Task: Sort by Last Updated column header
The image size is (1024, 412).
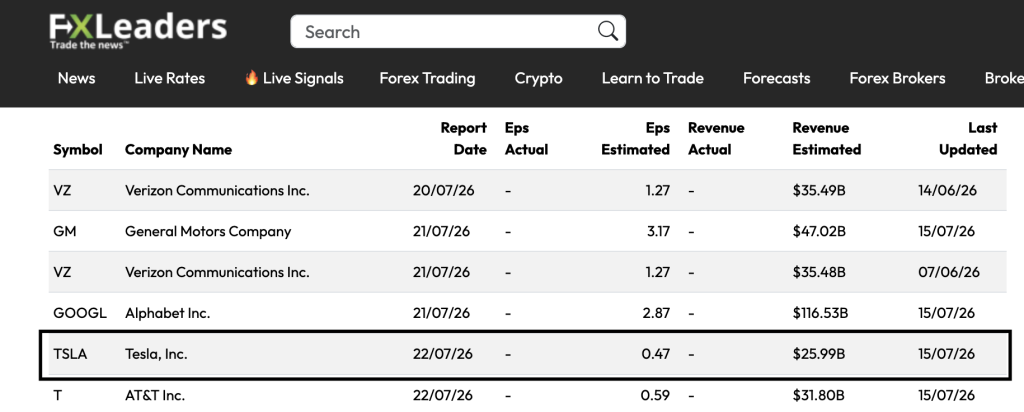Action: pos(968,138)
